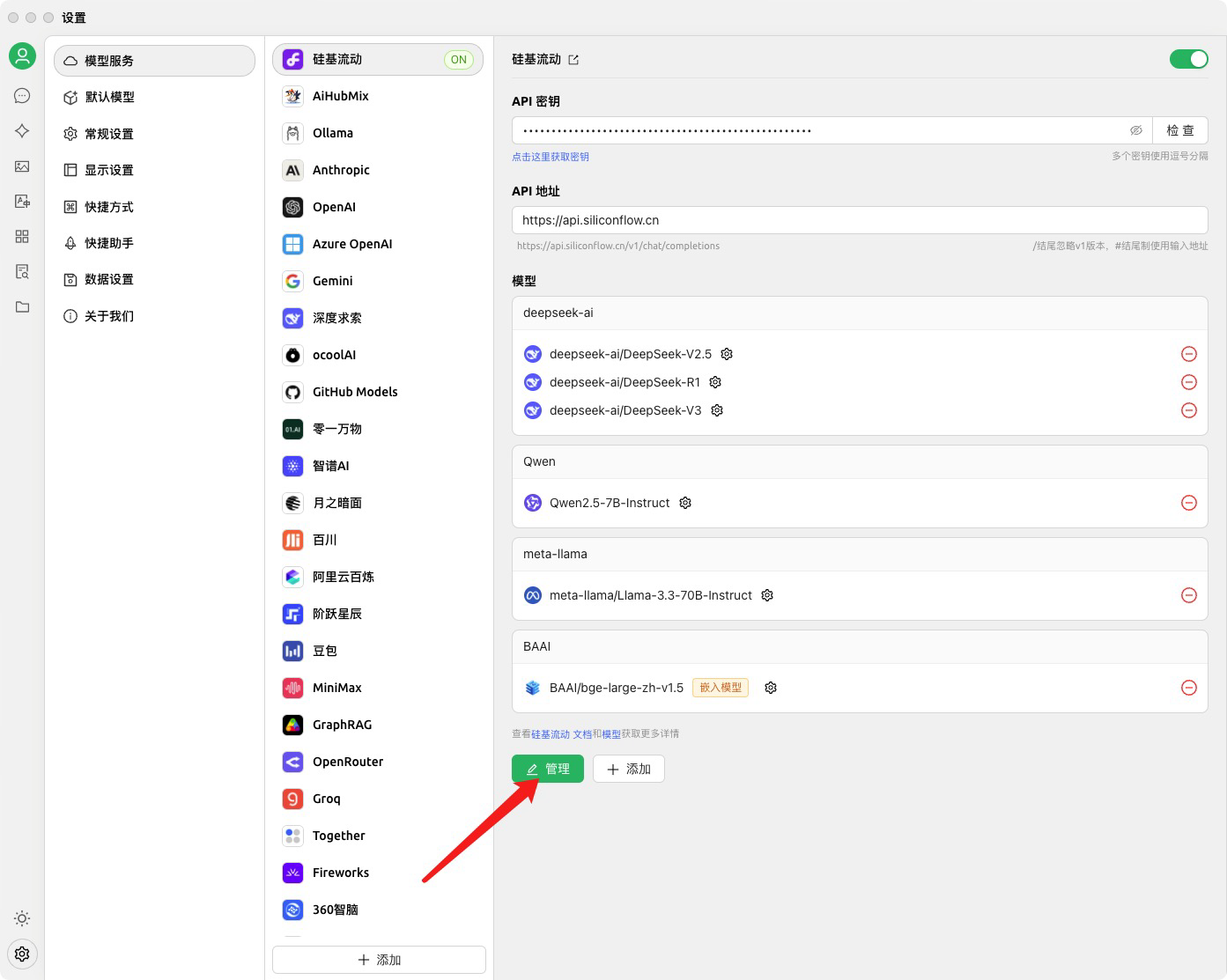Screen dimensions: 1227x980
Task: Show the hidden API key
Action: pyautogui.click(x=1136, y=130)
